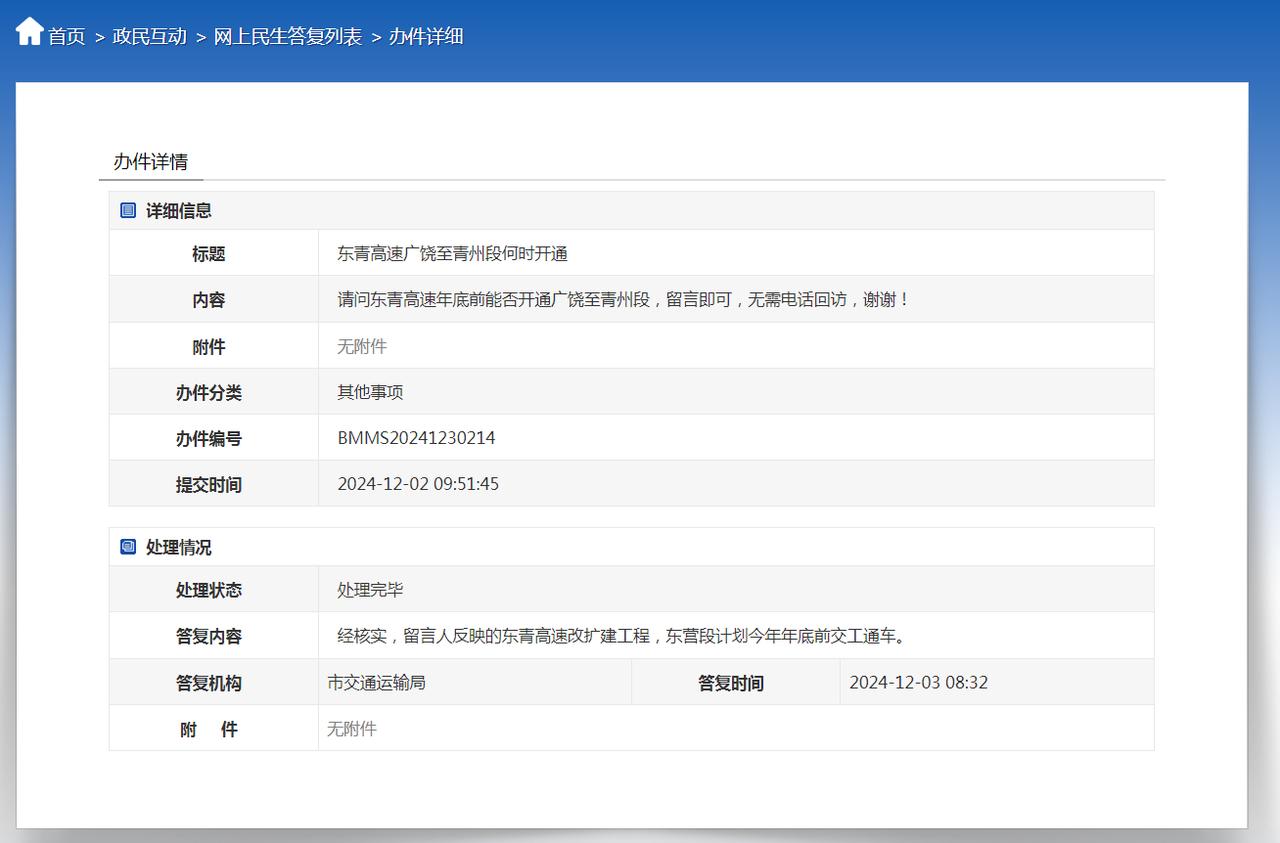Click the 详细信息 section icon
The height and width of the screenshot is (843, 1280).
point(128,210)
